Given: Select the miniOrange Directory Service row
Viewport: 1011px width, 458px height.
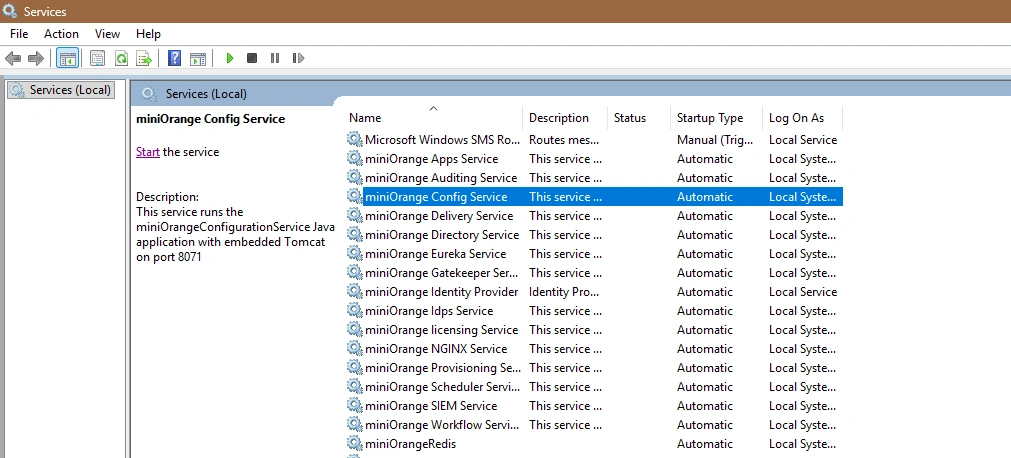Looking at the screenshot, I should 594,235.
